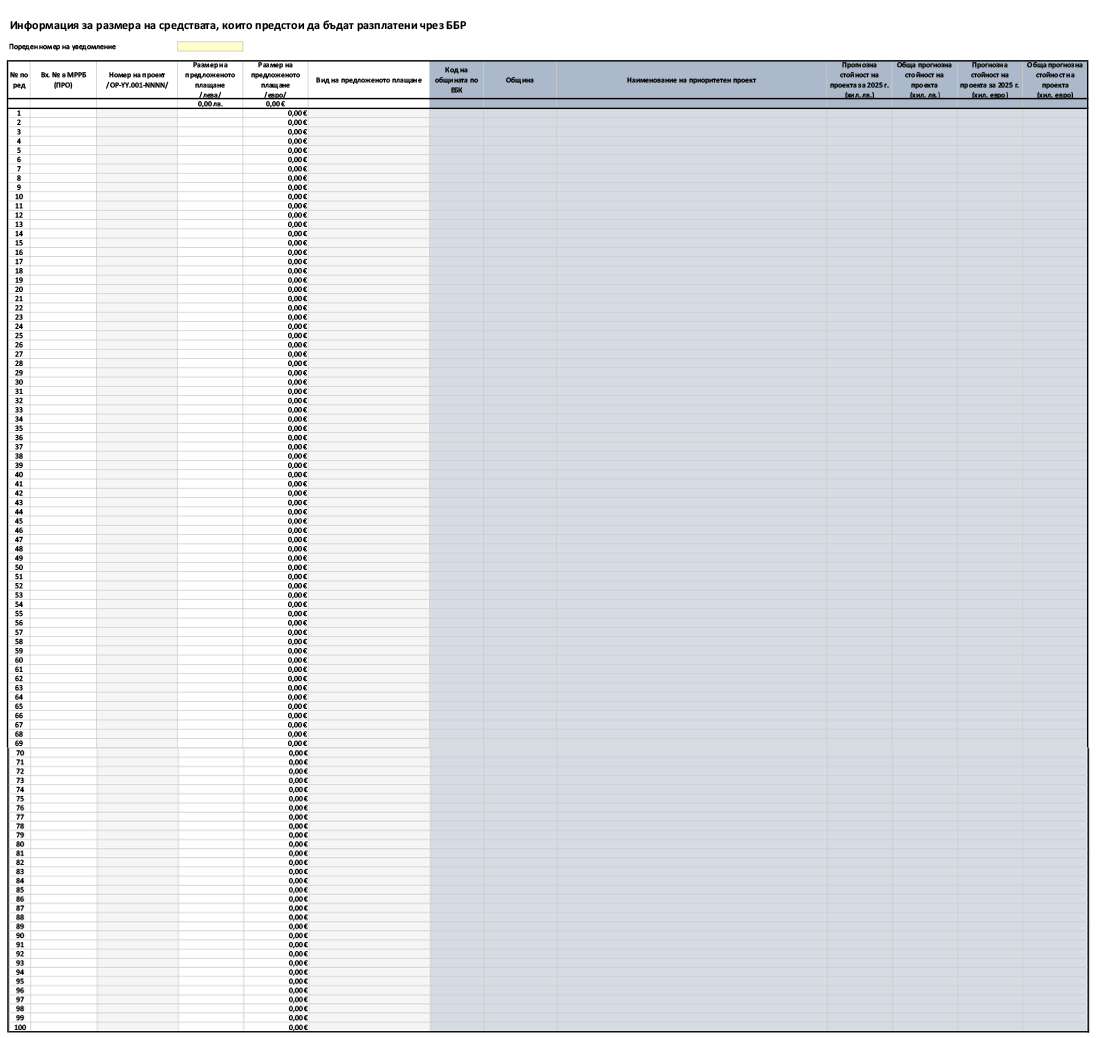Select the 'Наименование на приоритетен проект' header

click(x=690, y=80)
